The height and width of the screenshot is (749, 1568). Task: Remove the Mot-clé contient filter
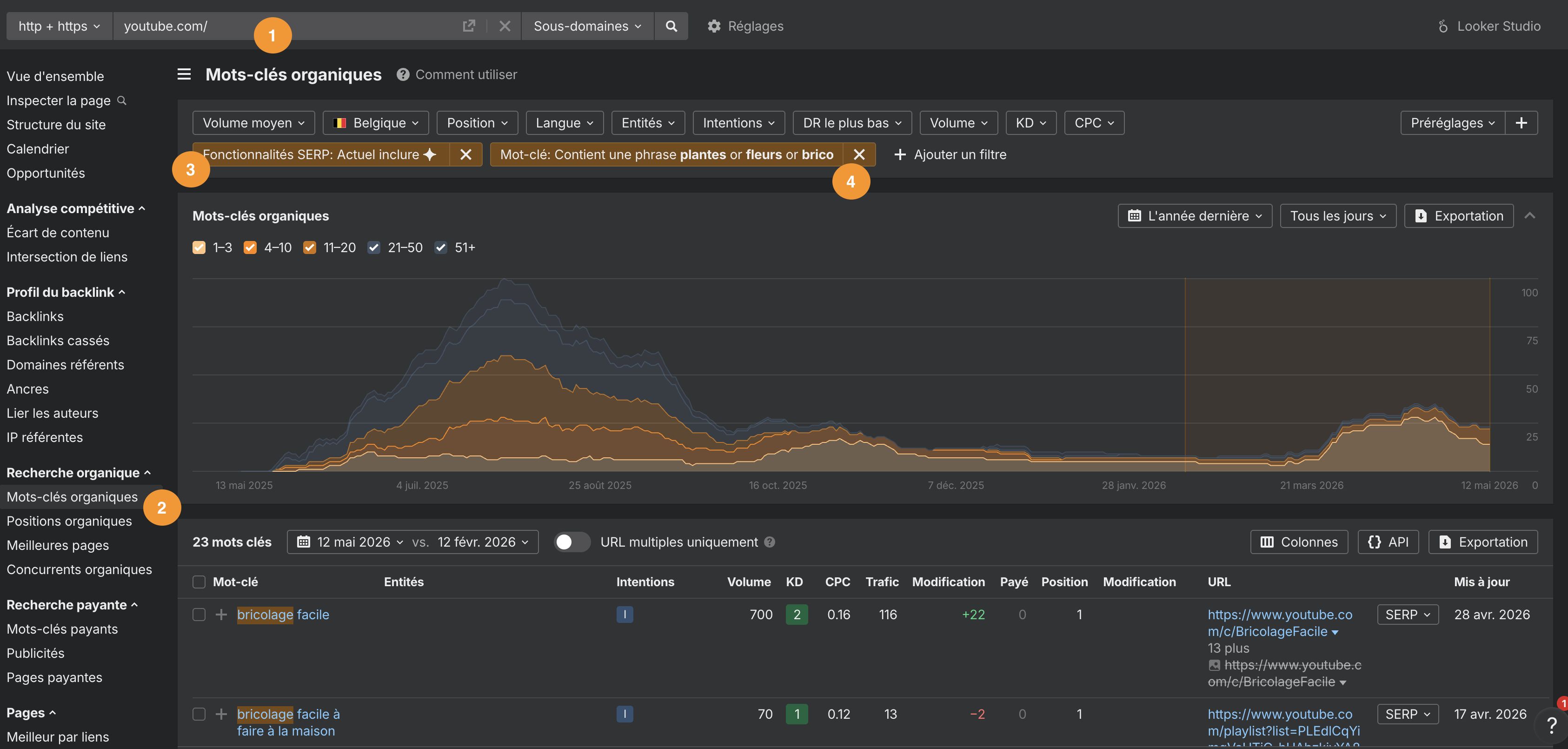pos(859,154)
